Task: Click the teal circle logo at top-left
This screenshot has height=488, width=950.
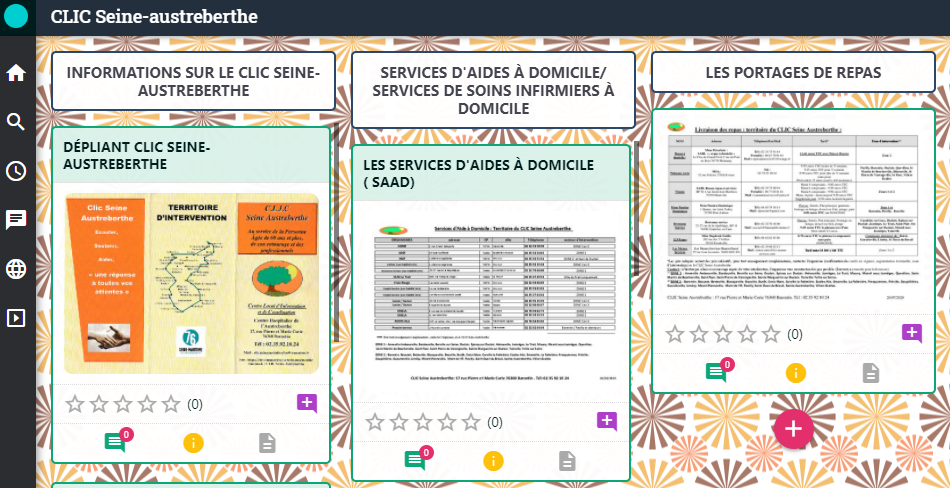Action: (16, 17)
